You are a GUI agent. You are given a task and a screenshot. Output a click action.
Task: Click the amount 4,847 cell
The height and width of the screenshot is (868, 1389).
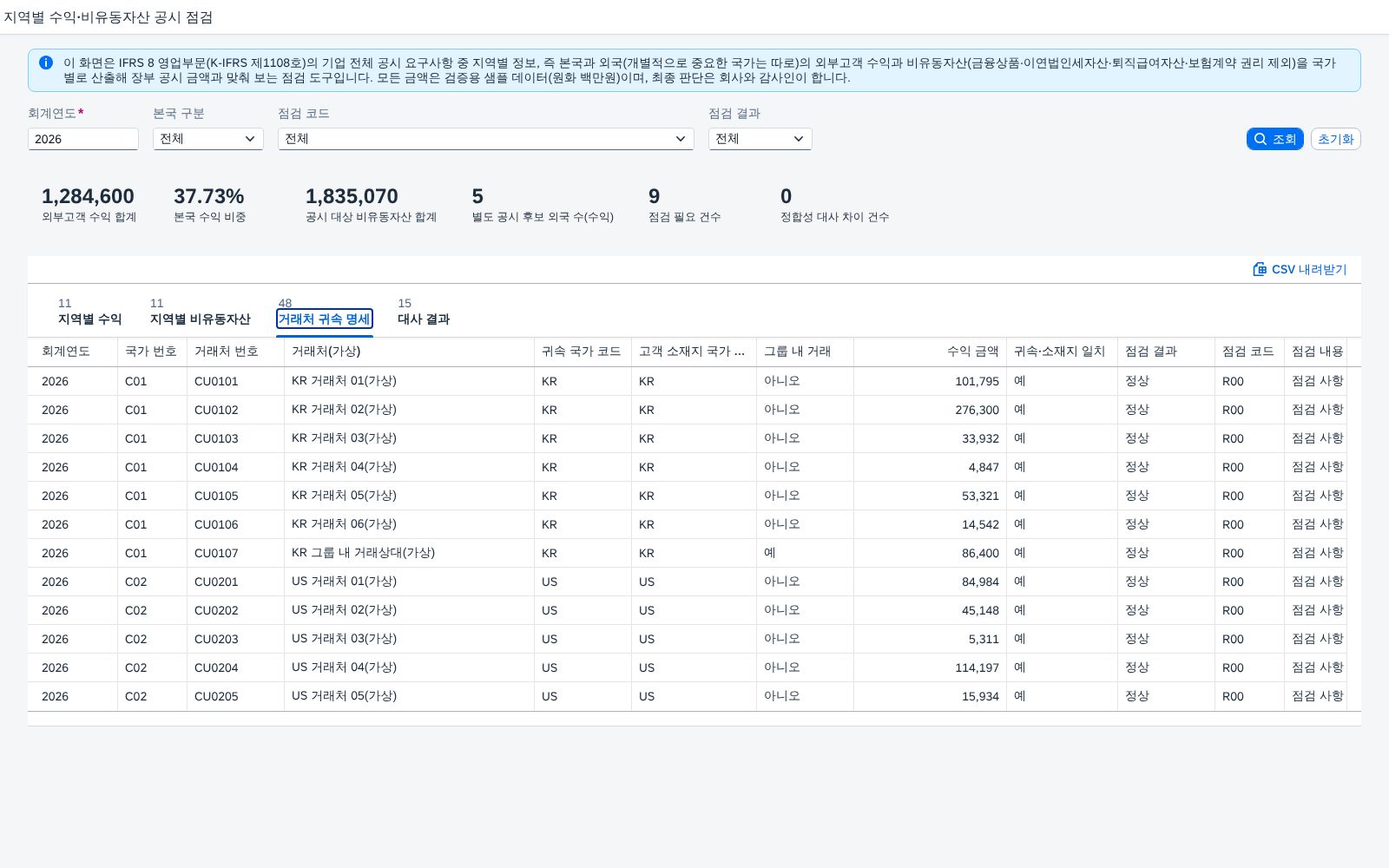[x=930, y=467]
